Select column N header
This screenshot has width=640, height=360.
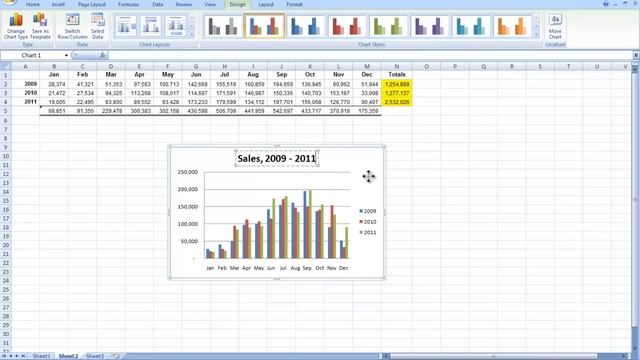tap(397, 66)
